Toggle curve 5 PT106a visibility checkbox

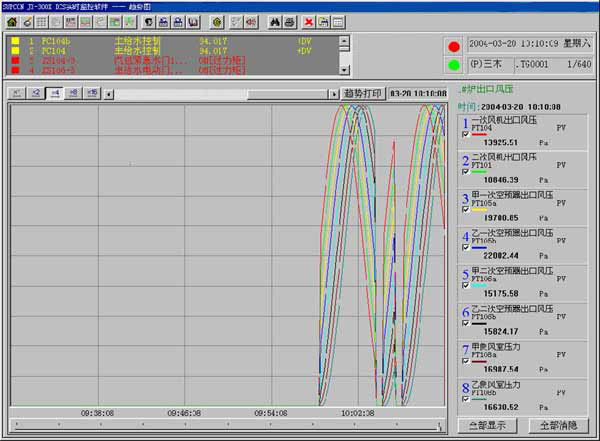[466, 285]
